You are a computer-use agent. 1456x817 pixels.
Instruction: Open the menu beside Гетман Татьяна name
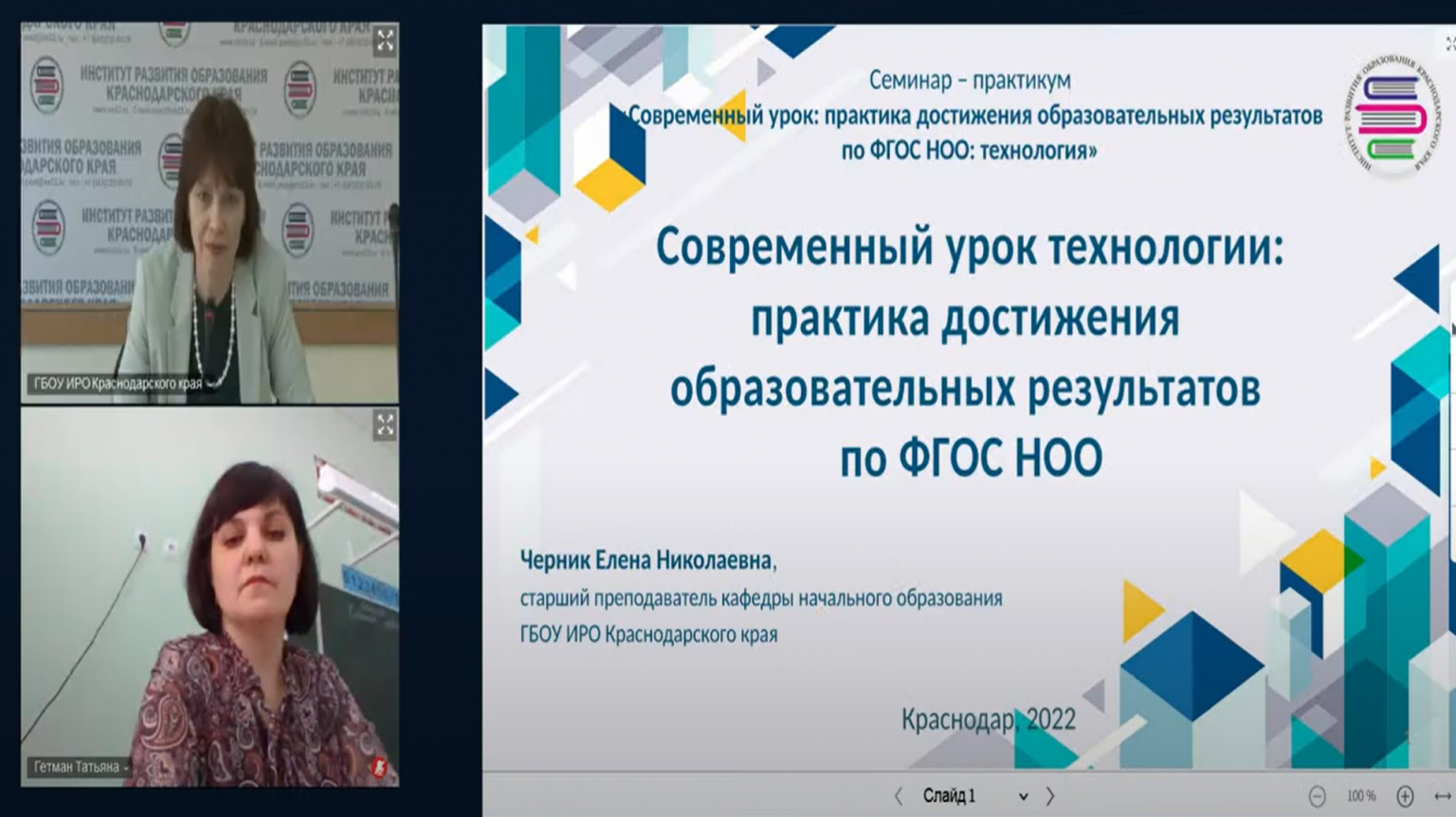pyautogui.click(x=126, y=768)
